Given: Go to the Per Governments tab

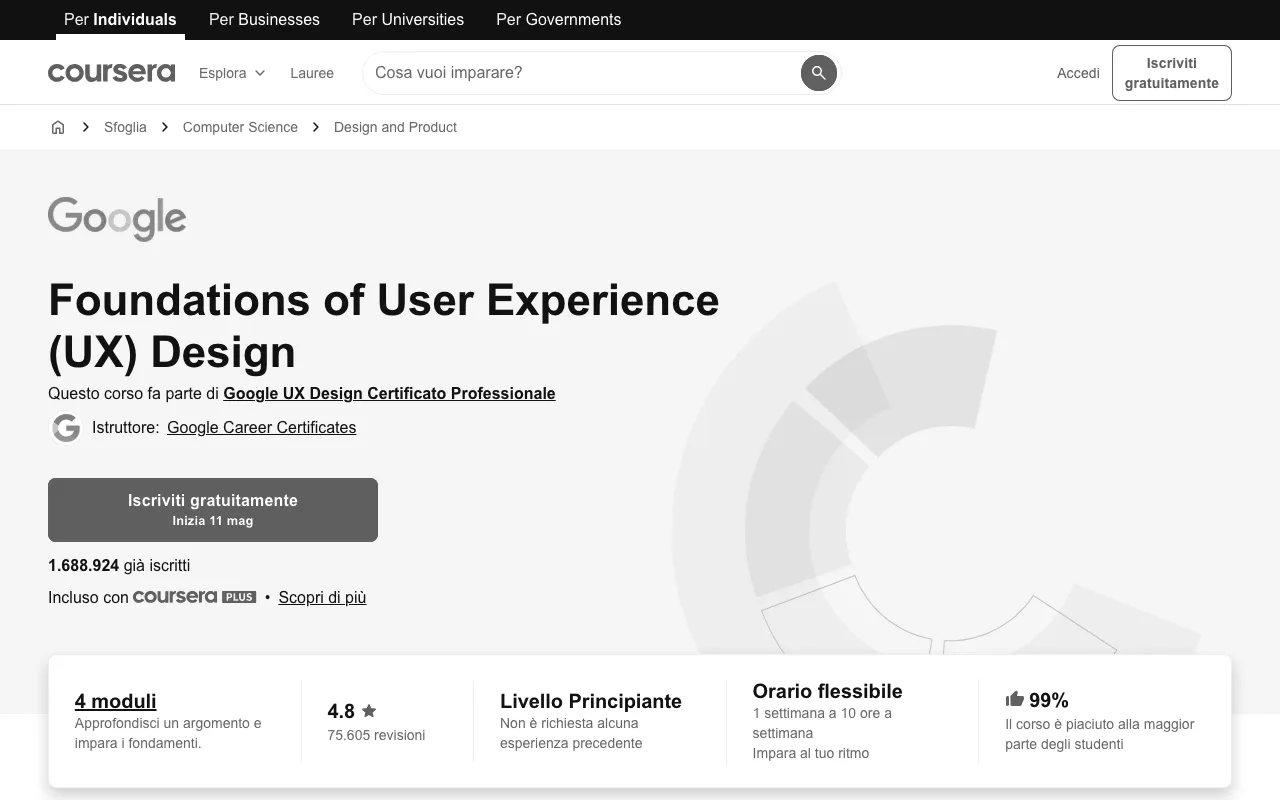Looking at the screenshot, I should pyautogui.click(x=558, y=19).
